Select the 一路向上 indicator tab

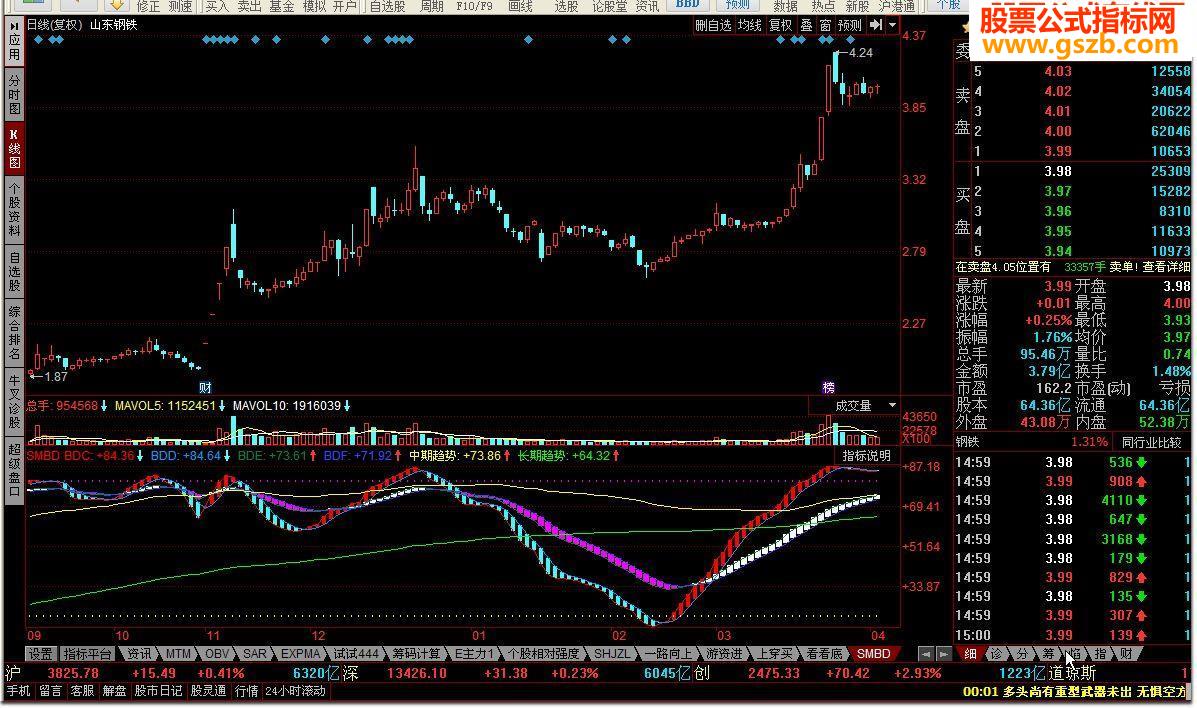[x=668, y=654]
